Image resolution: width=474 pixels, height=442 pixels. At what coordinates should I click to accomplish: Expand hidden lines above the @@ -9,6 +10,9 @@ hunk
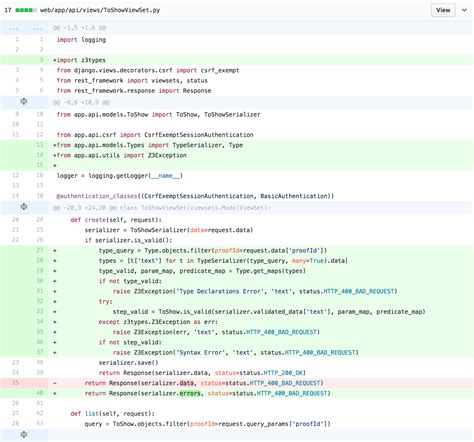24,101
